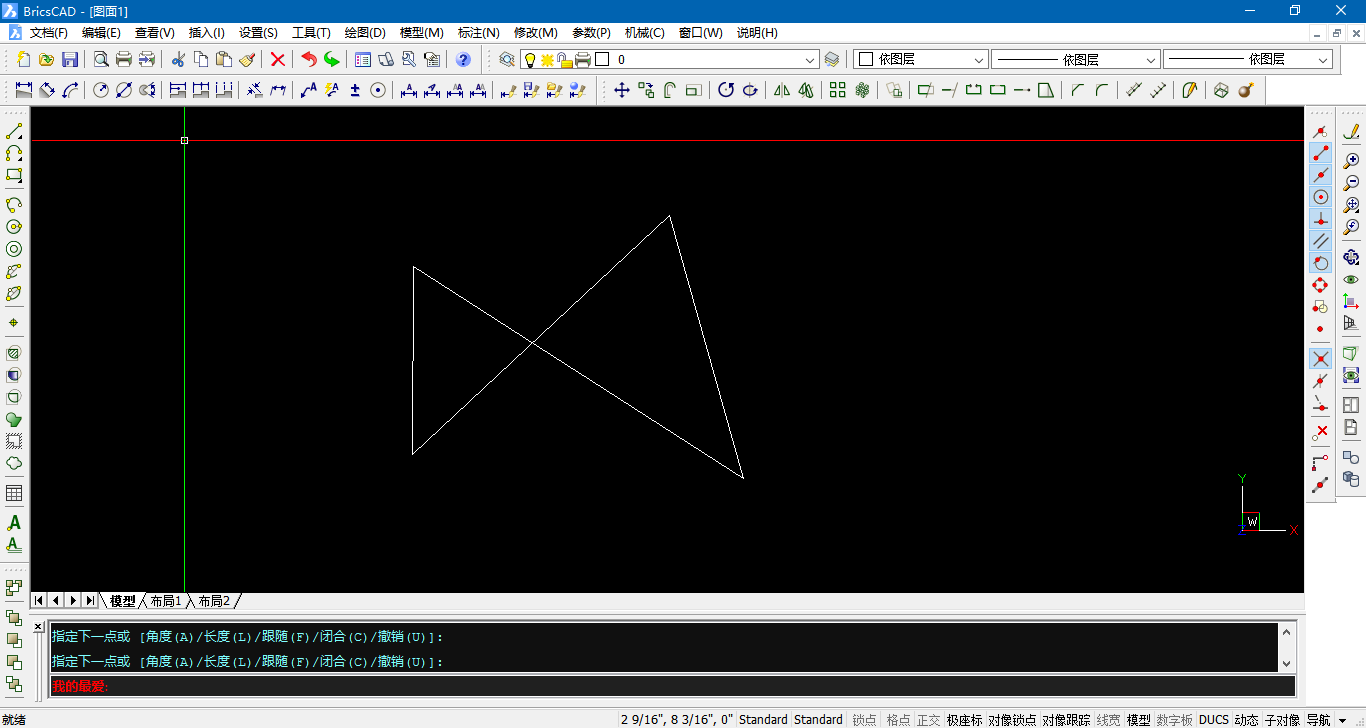Viewport: 1366px width, 728px height.
Task: Toggle 线宽 lineweight display in status bar
Action: [x=1108, y=720]
